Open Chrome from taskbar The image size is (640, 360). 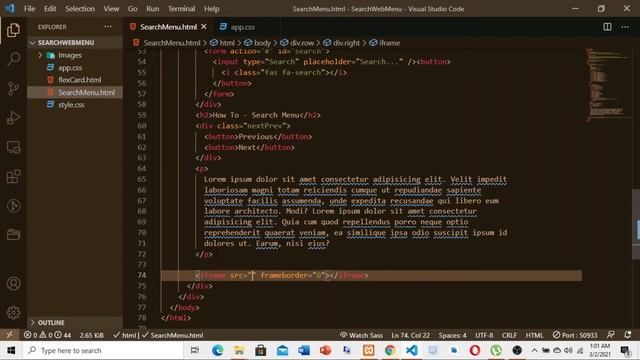390,350
